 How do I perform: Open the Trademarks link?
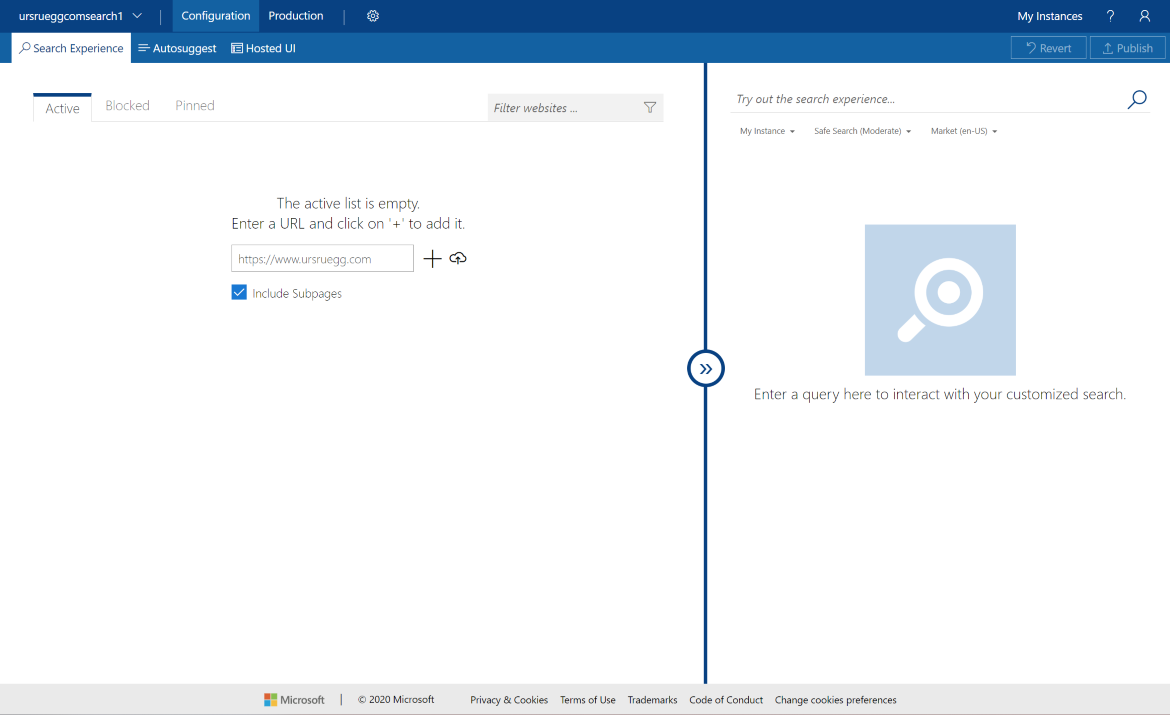pos(652,699)
